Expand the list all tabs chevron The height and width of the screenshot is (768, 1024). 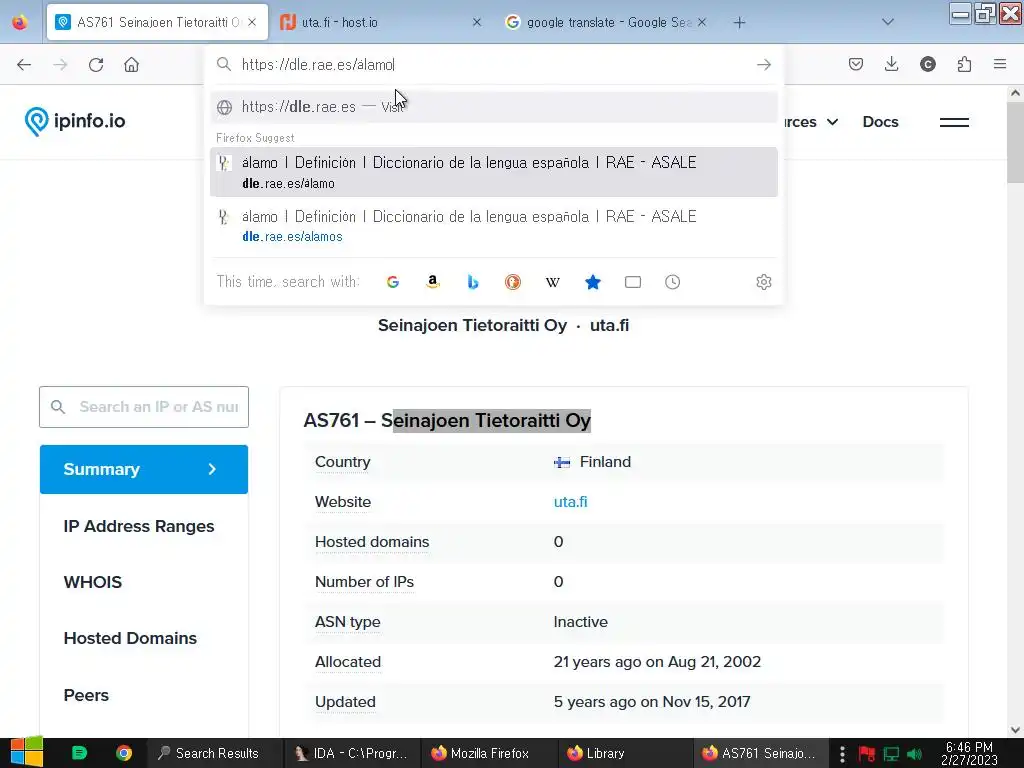888,22
